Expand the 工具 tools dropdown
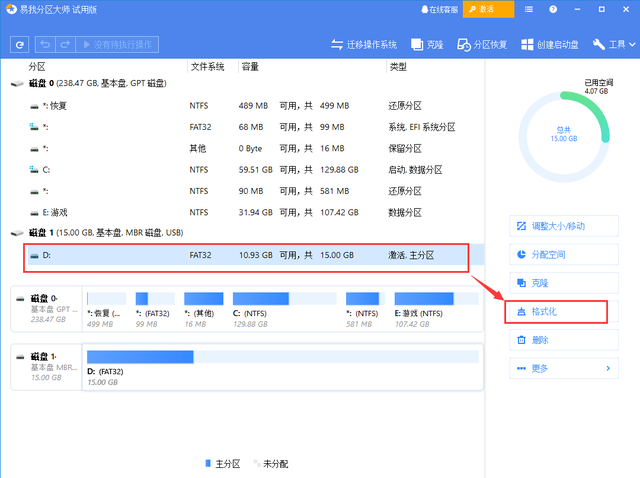 click(x=614, y=45)
